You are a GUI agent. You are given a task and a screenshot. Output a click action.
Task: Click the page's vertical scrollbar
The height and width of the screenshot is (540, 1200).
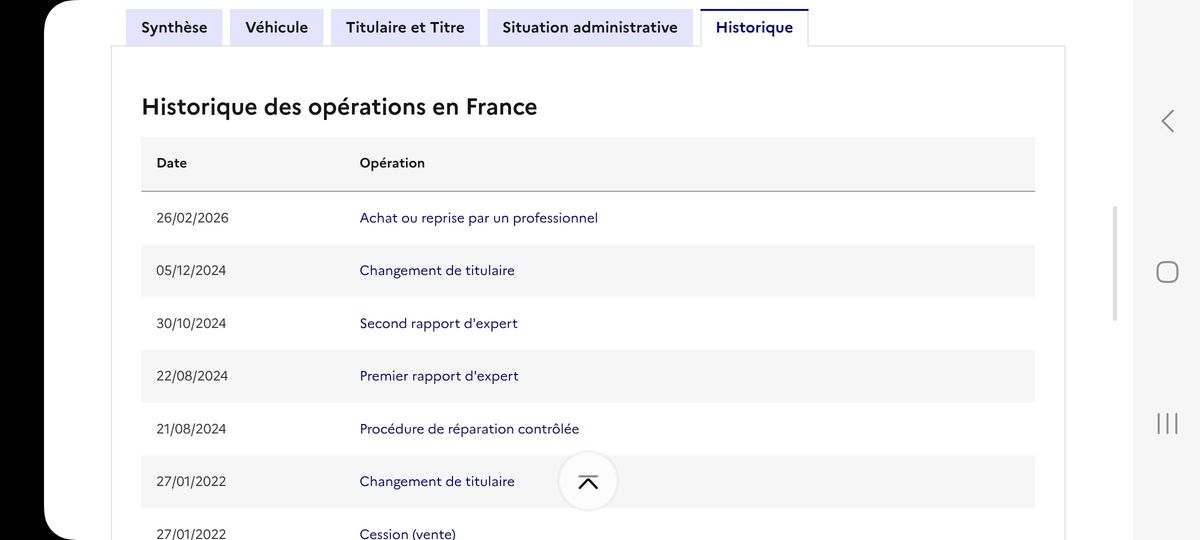coord(1115,264)
